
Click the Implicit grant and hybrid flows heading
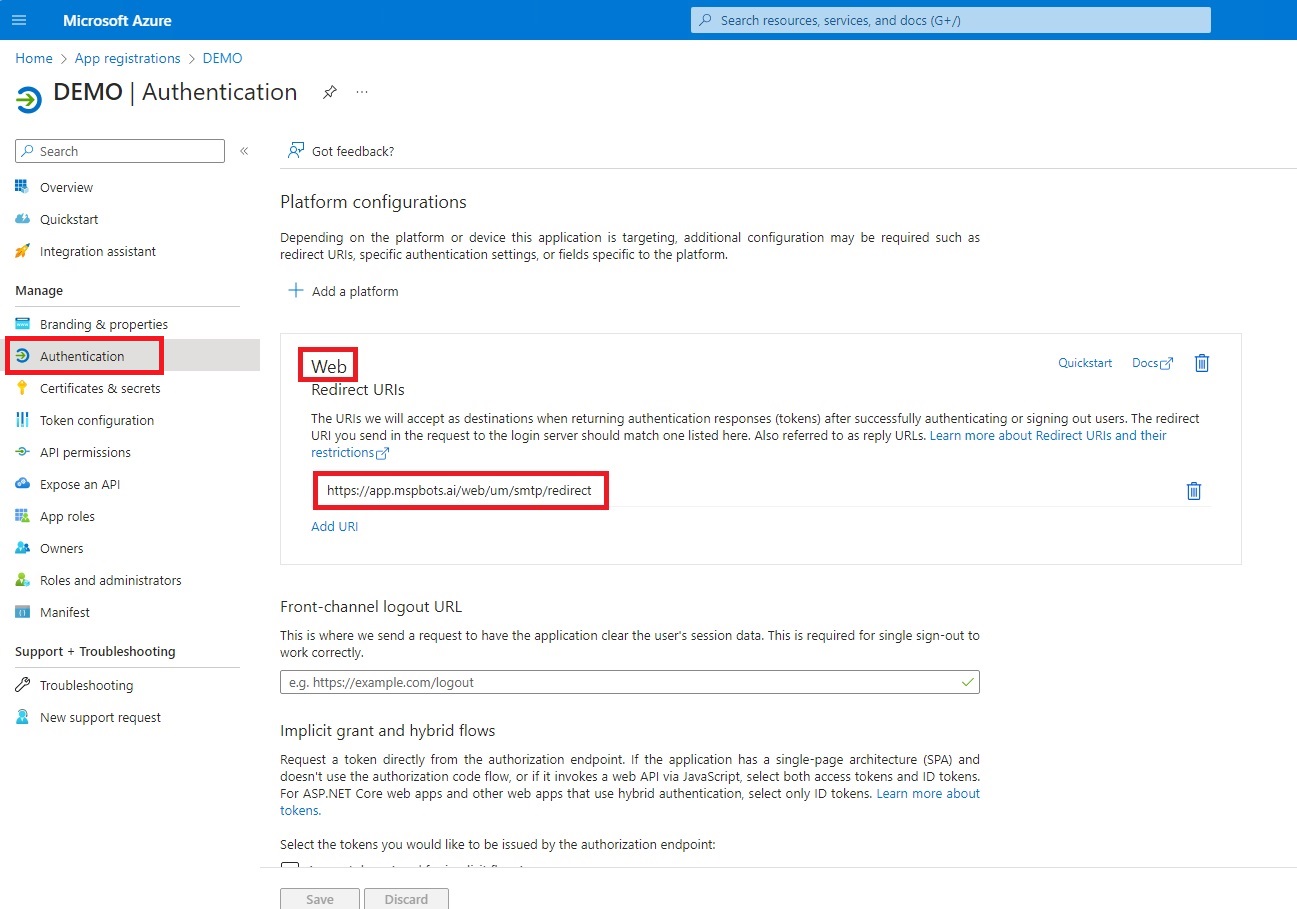pyautogui.click(x=388, y=730)
